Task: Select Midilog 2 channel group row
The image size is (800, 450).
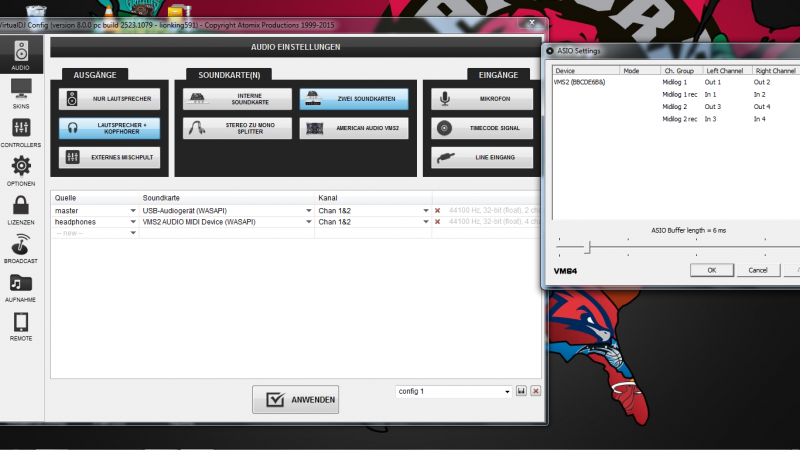Action: coord(674,107)
